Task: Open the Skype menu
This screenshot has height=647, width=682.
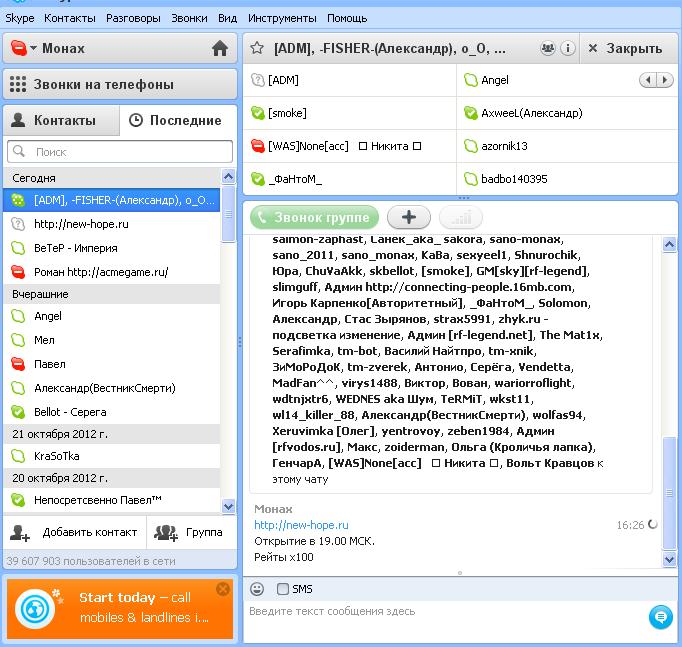Action: point(20,18)
